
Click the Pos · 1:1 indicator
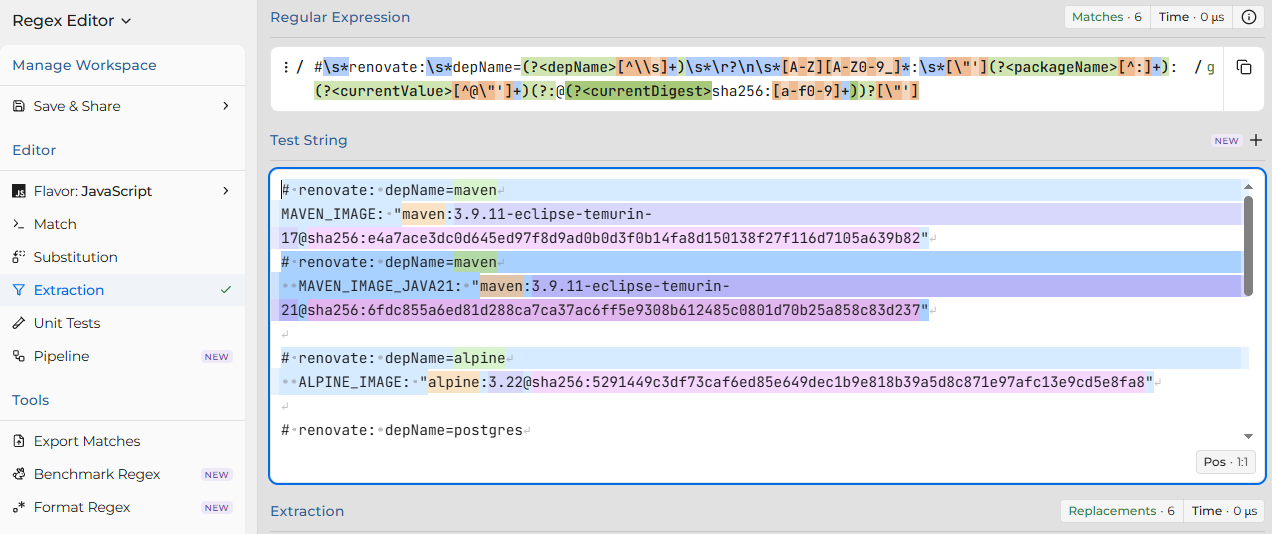click(x=1226, y=462)
